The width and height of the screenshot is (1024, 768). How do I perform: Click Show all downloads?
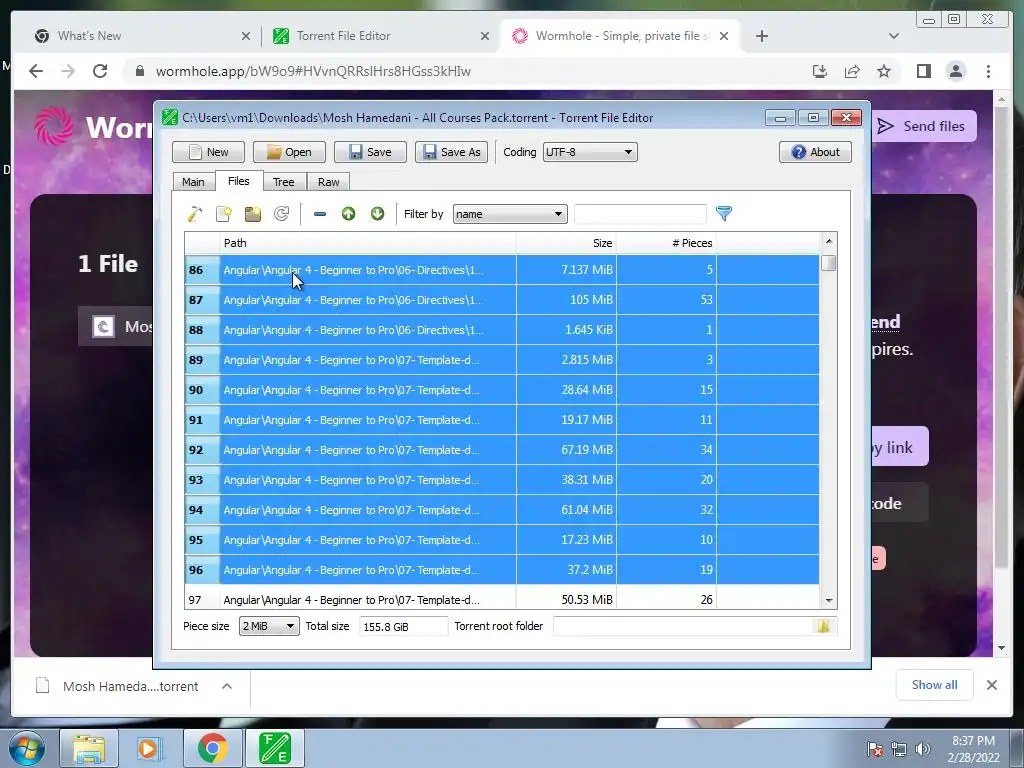pos(935,684)
